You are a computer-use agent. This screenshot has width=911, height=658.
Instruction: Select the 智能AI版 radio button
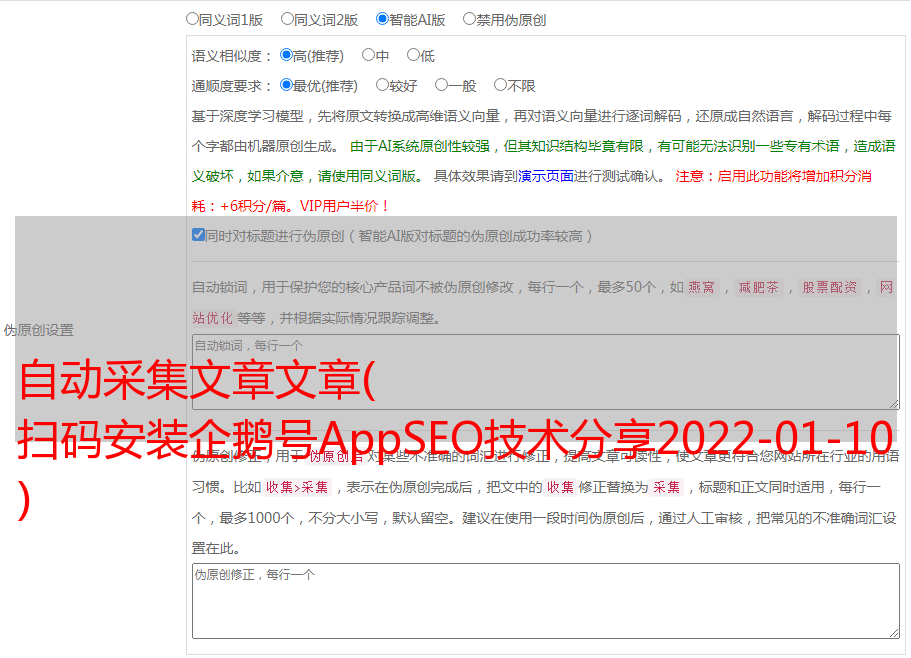382,19
